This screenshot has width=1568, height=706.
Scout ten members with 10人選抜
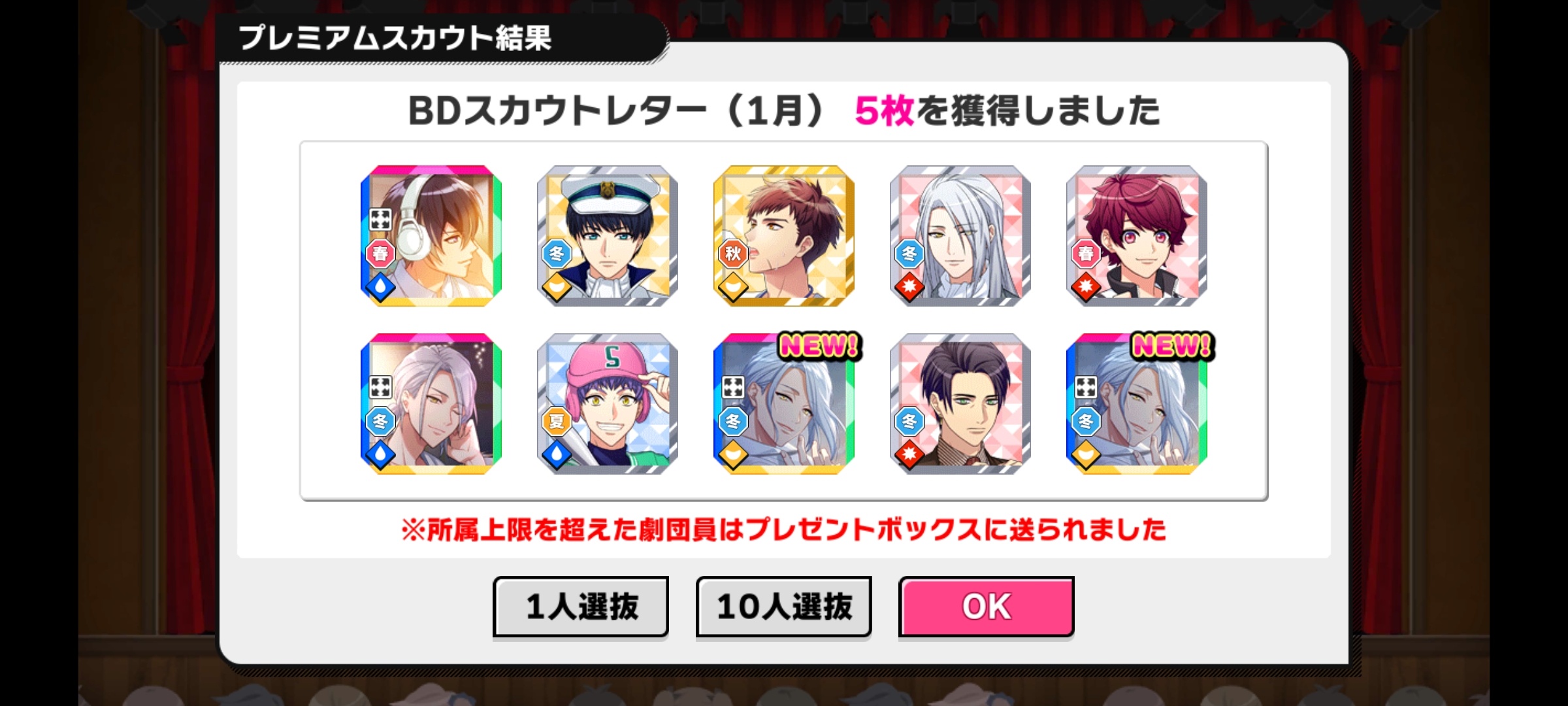pos(784,607)
